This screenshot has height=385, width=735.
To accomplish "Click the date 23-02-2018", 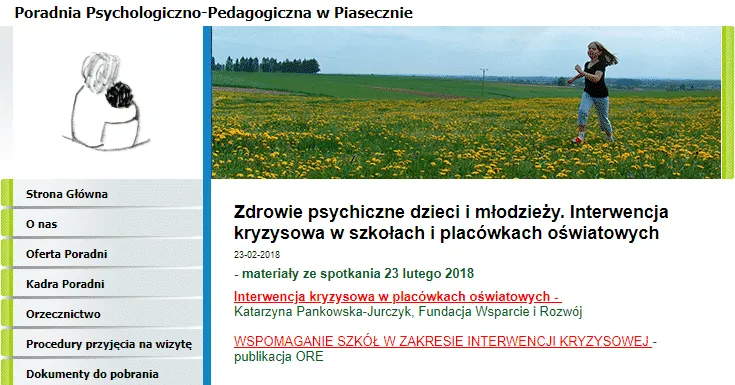I will coord(257,255).
